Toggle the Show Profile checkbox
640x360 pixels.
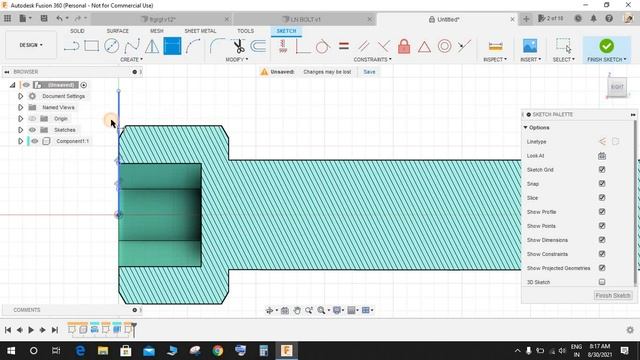pyautogui.click(x=602, y=212)
